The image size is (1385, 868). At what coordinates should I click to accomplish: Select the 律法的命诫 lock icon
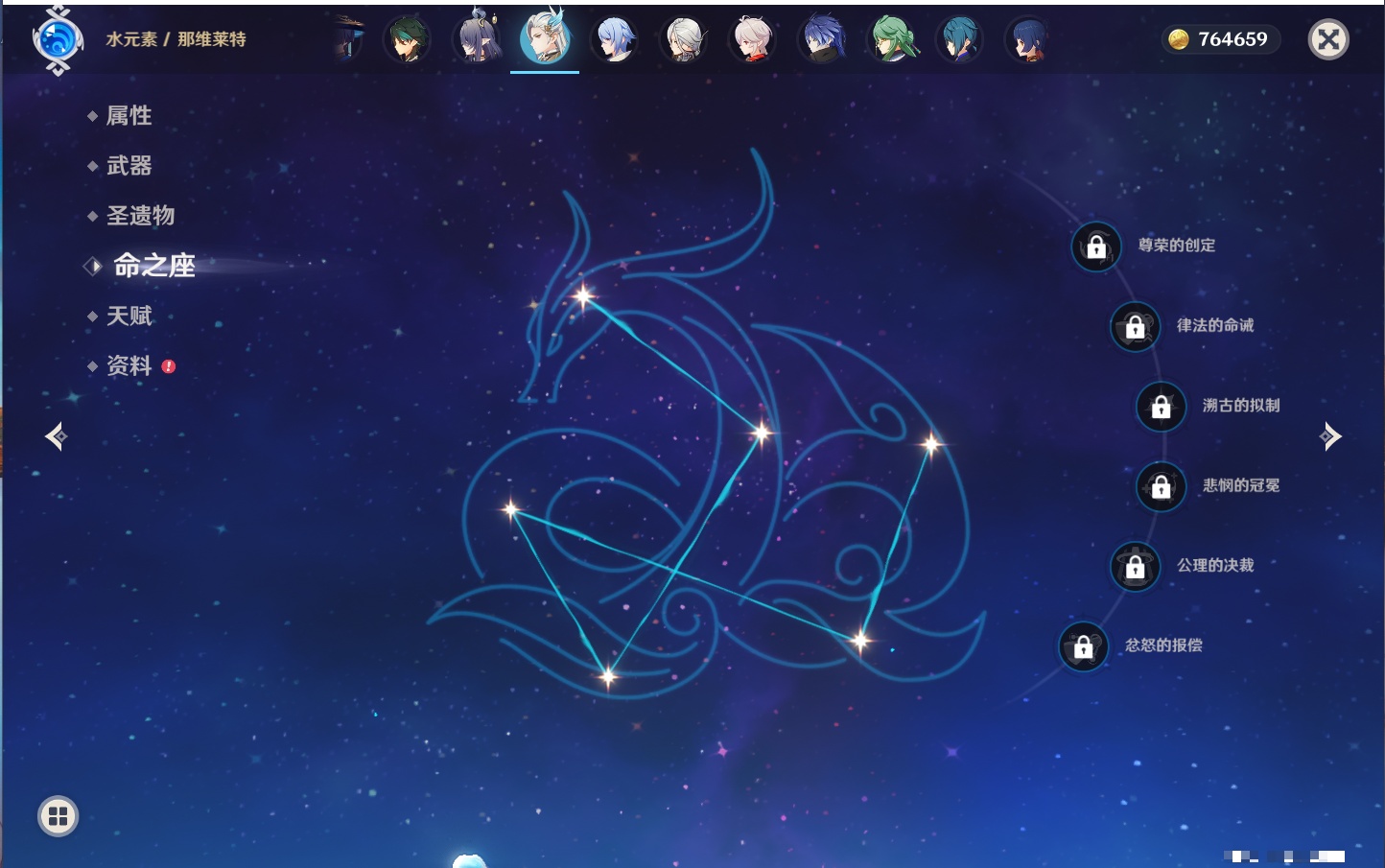pyautogui.click(x=1135, y=327)
